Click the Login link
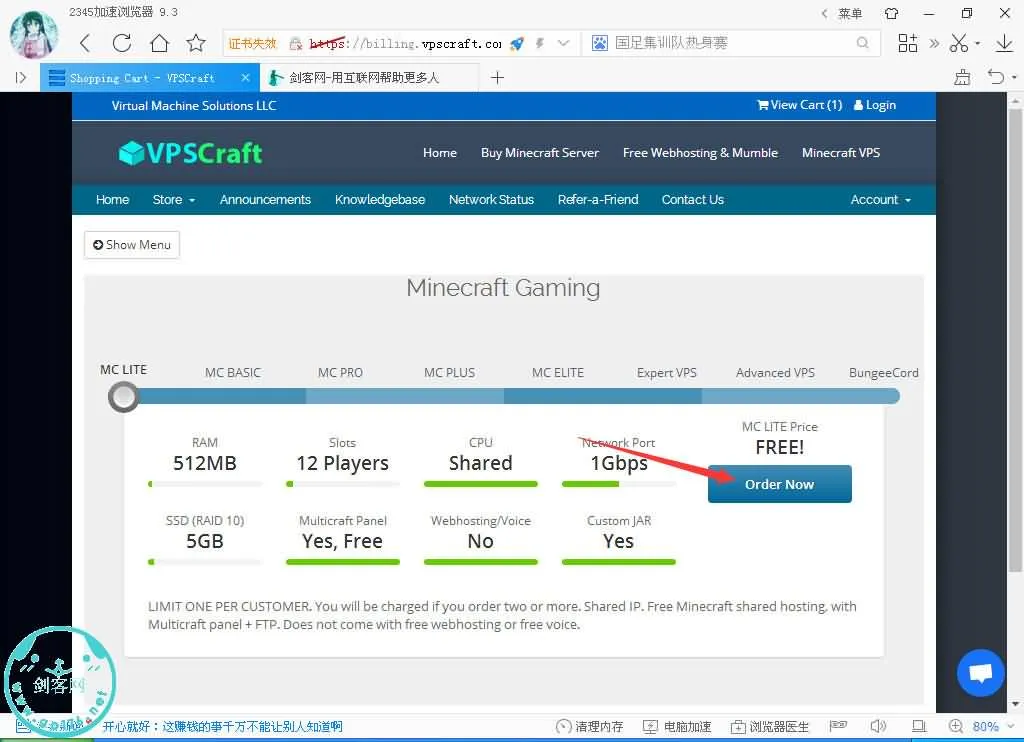Screen dimensions: 1024x742 tap(875, 105)
